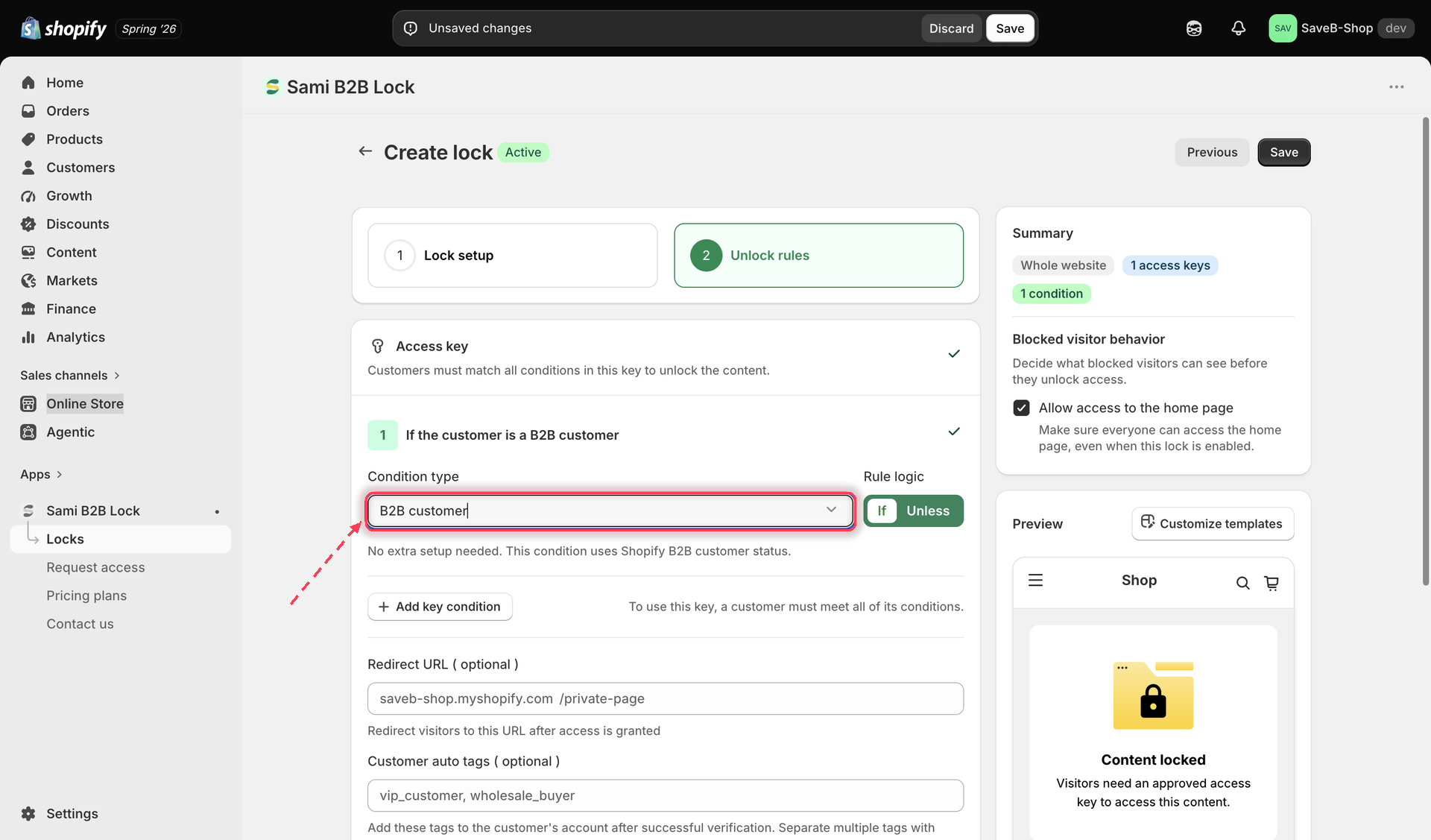The height and width of the screenshot is (840, 1431).
Task: Open the Condition type B2B customer dropdown
Action: (x=610, y=511)
